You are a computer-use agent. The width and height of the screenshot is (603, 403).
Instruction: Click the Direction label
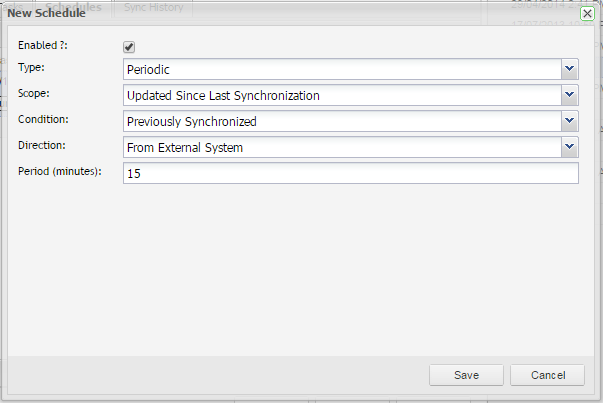pyautogui.click(x=43, y=145)
